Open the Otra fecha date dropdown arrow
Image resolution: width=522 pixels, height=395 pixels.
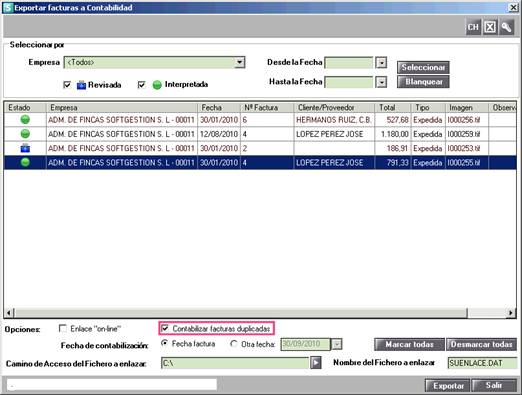pyautogui.click(x=337, y=344)
